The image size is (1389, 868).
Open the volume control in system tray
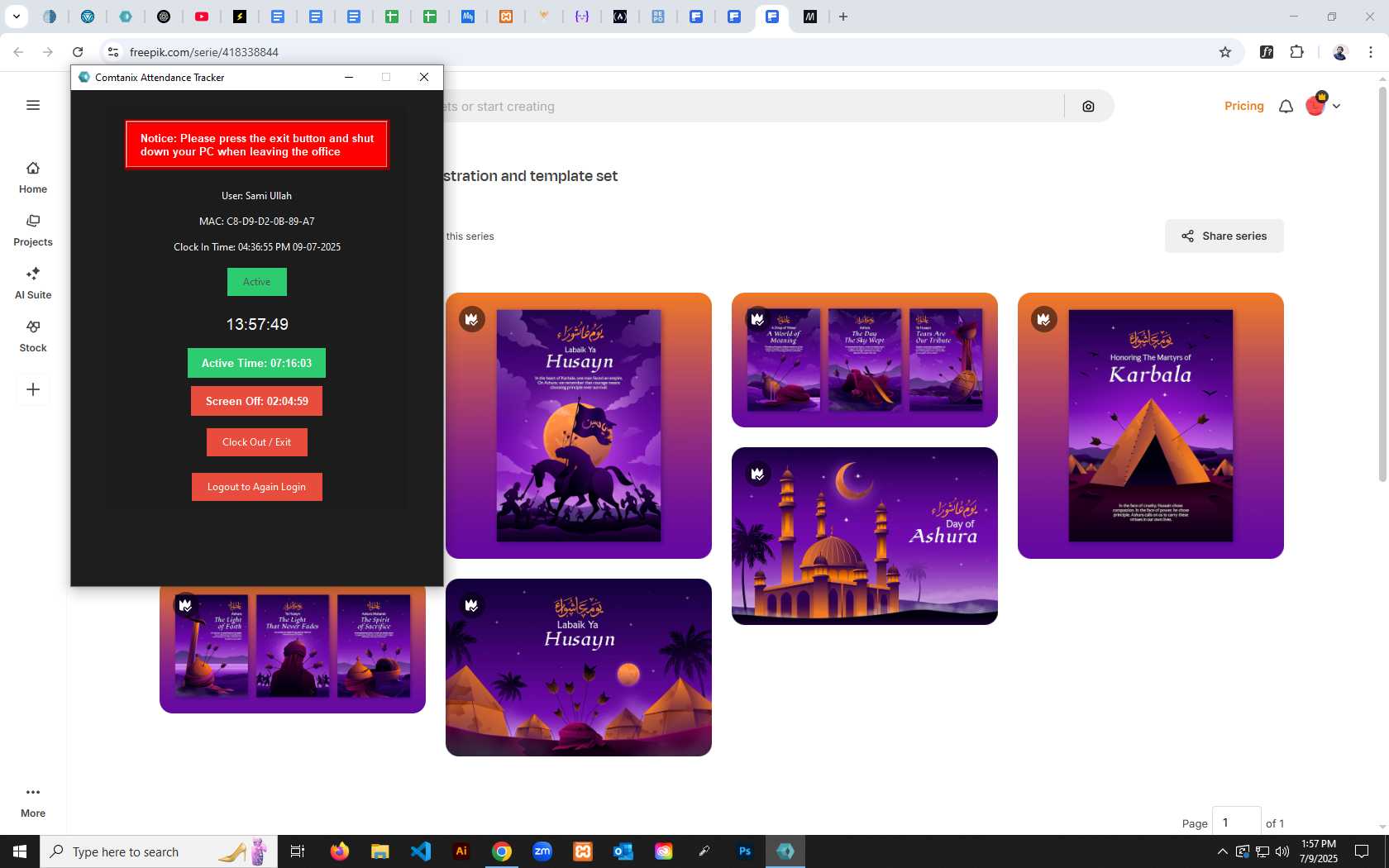(1282, 851)
